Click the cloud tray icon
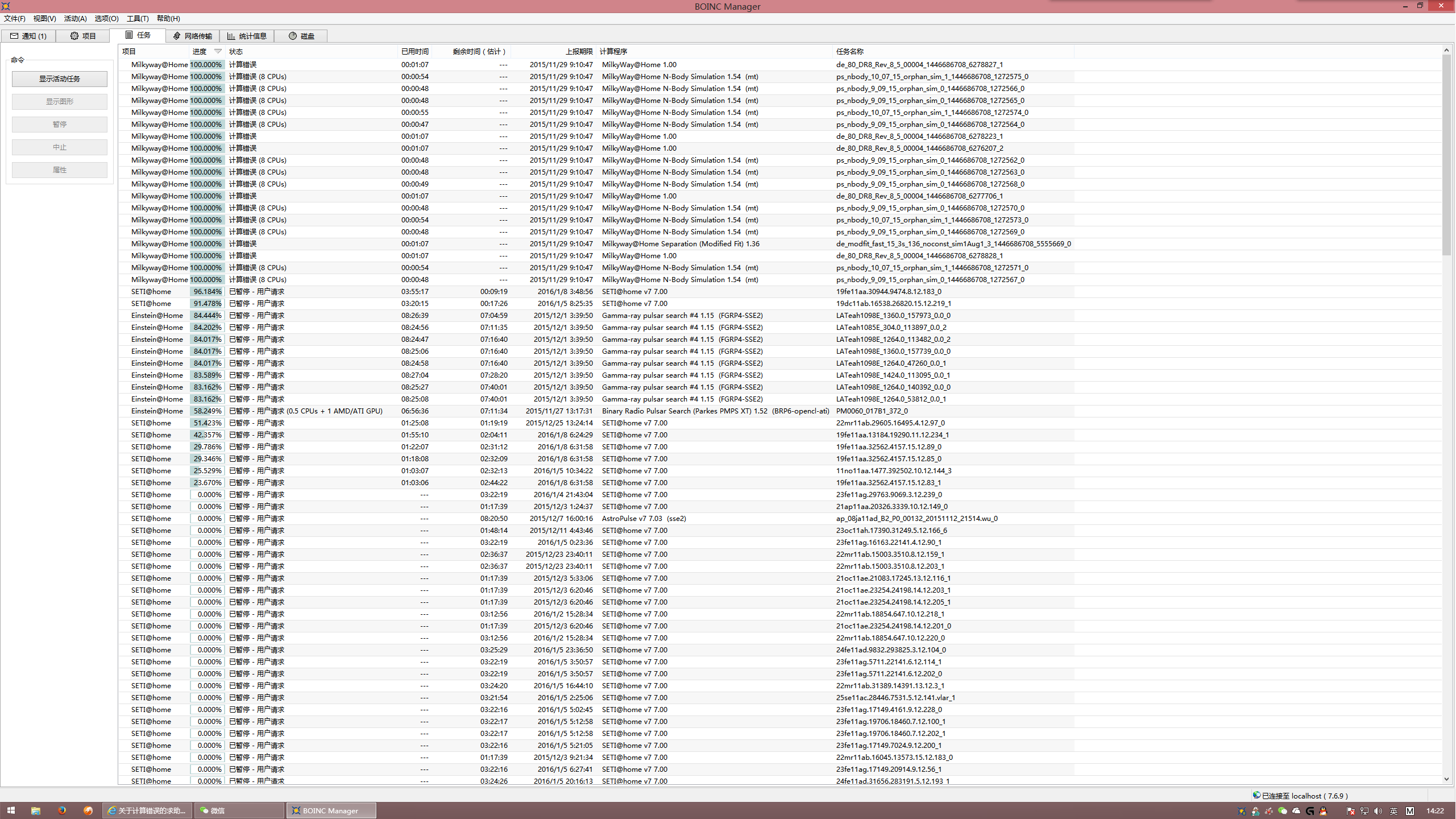 pos(1296,811)
